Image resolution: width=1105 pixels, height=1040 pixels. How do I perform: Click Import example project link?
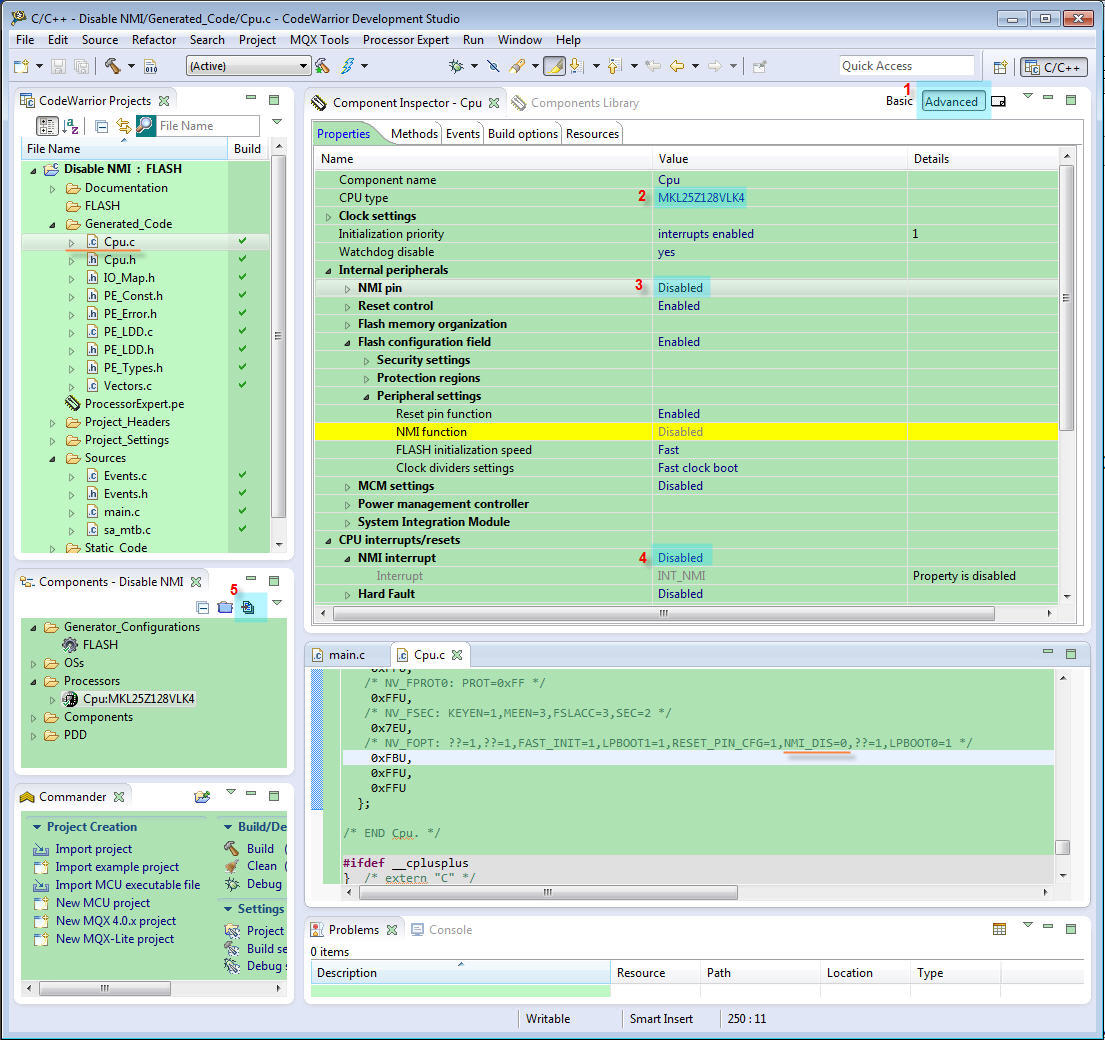tap(117, 867)
